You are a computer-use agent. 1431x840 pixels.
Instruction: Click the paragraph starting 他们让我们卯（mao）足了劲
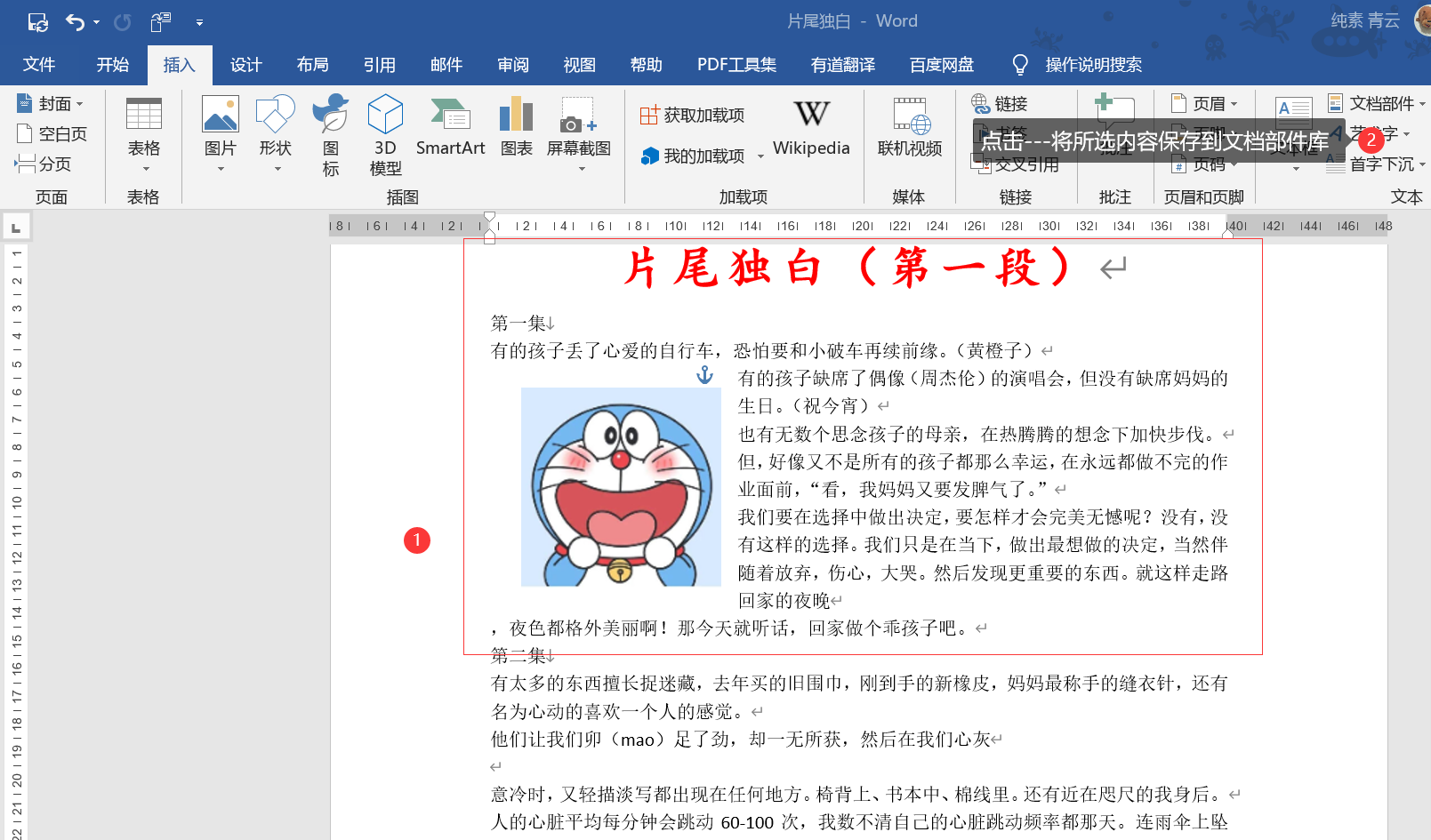(x=740, y=740)
